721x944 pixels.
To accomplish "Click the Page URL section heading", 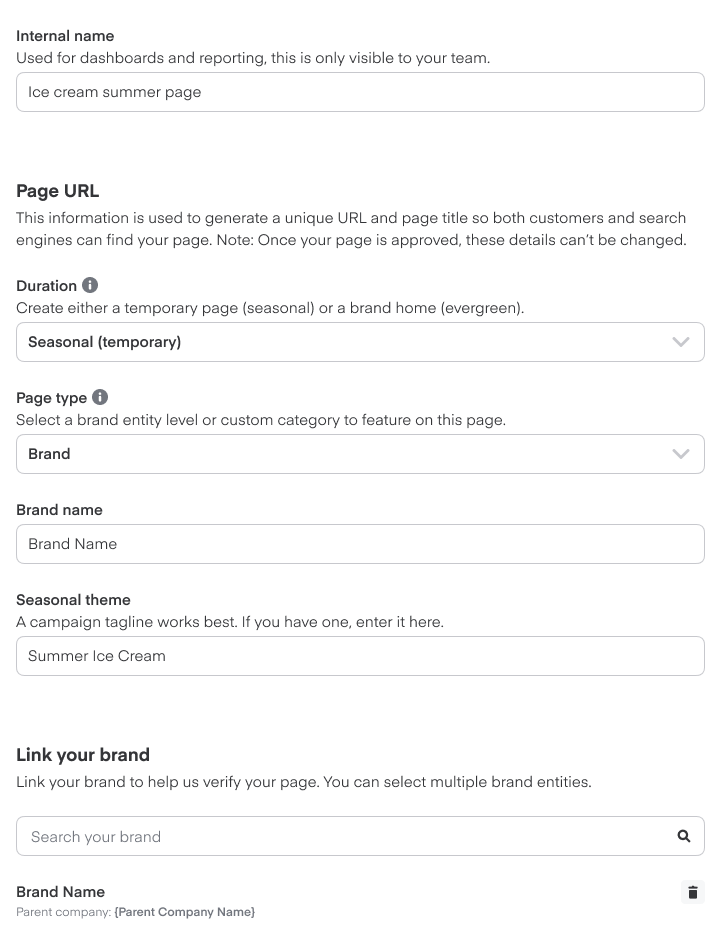I will pyautogui.click(x=57, y=191).
